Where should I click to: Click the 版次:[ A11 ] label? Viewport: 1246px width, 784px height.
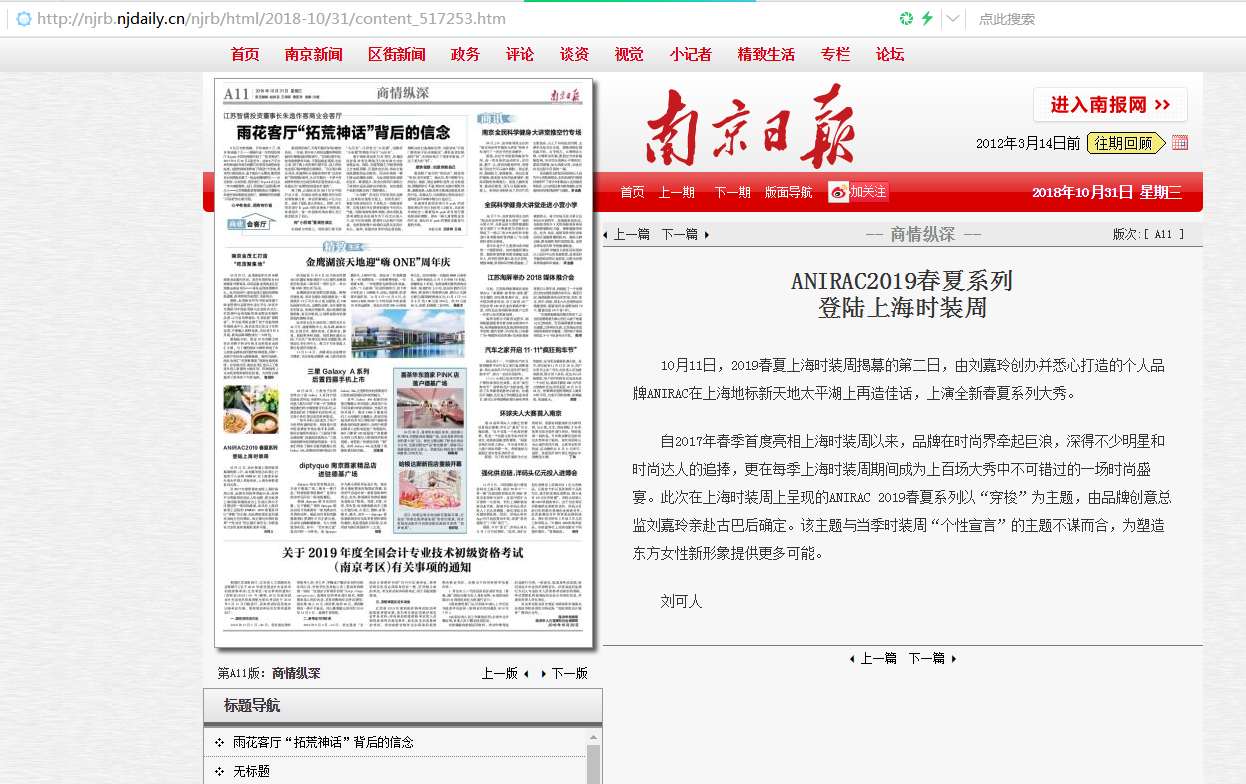pyautogui.click(x=1148, y=234)
